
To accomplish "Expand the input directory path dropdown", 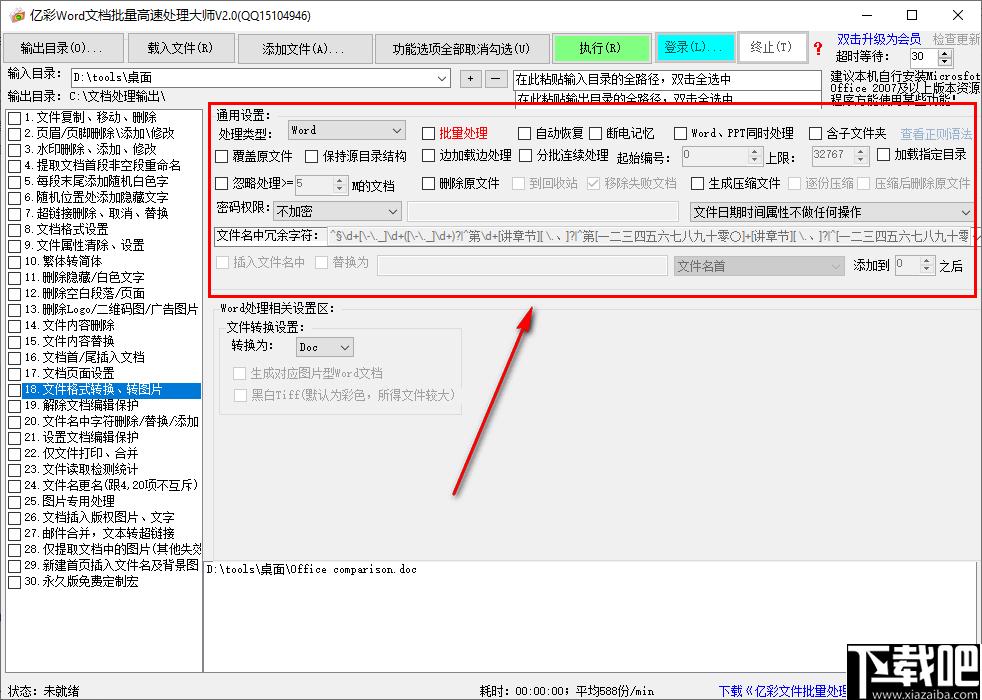I will tap(443, 78).
